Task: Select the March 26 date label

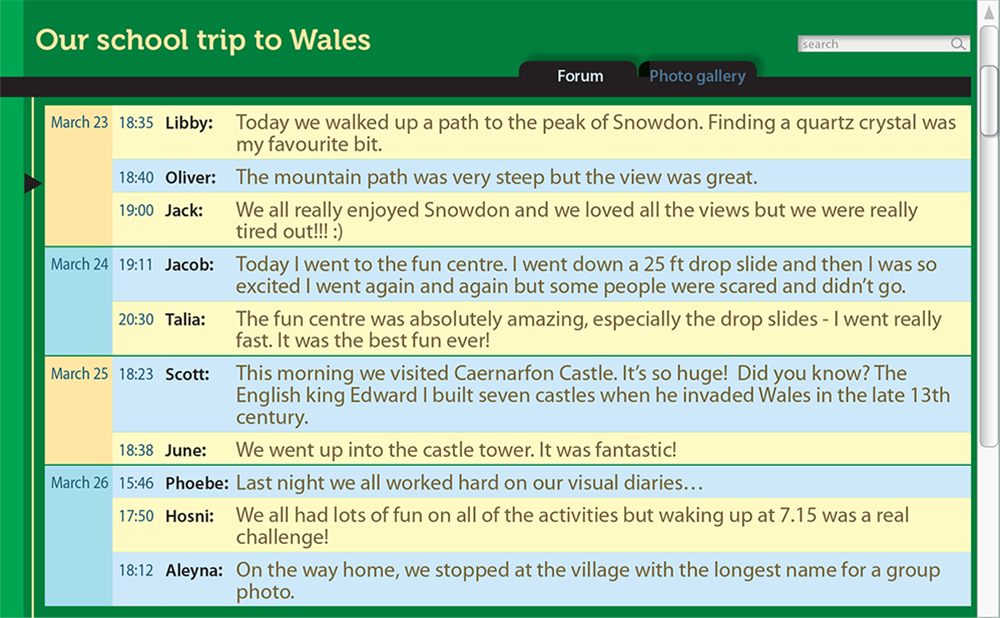Action: (x=80, y=482)
